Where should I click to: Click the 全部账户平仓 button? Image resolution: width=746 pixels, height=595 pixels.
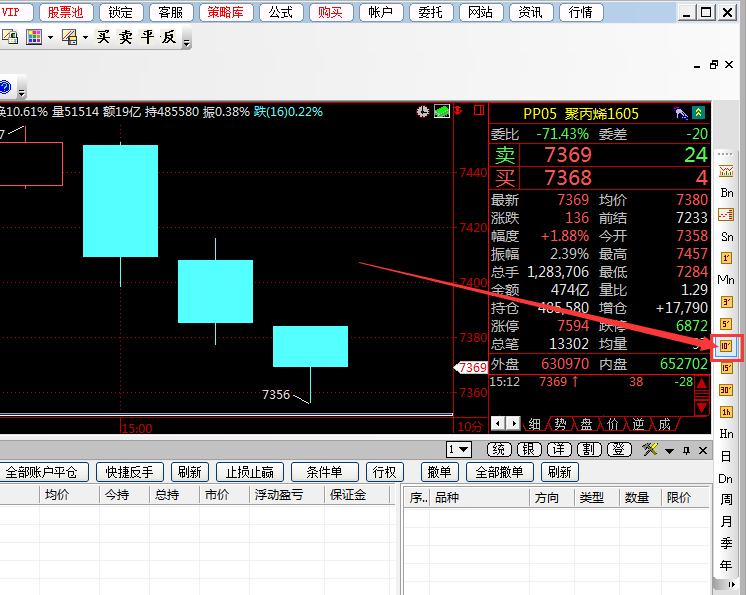pyautogui.click(x=46, y=472)
